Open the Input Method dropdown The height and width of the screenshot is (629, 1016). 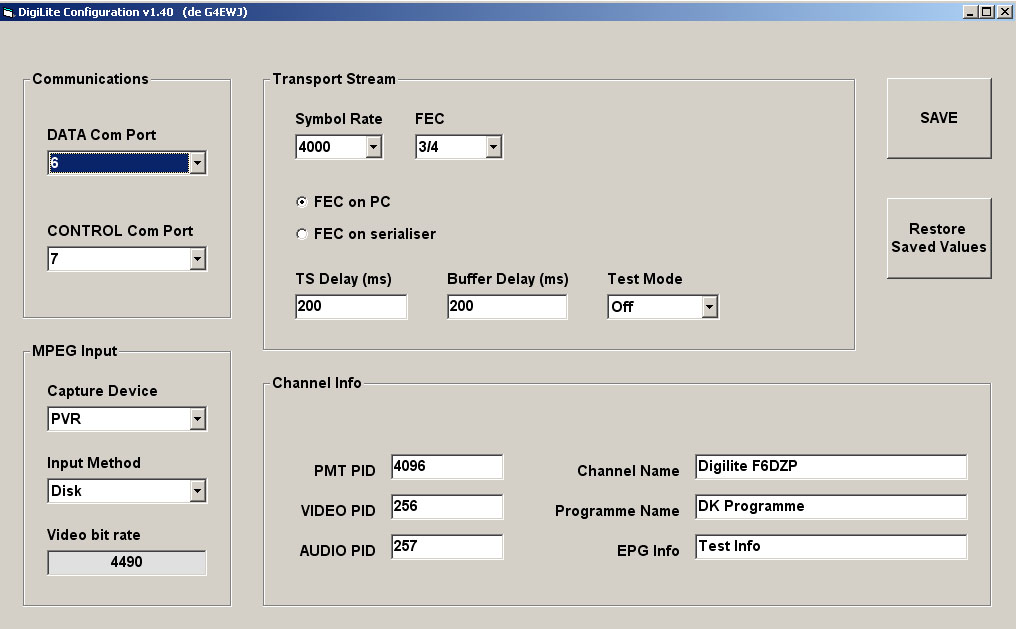(198, 491)
